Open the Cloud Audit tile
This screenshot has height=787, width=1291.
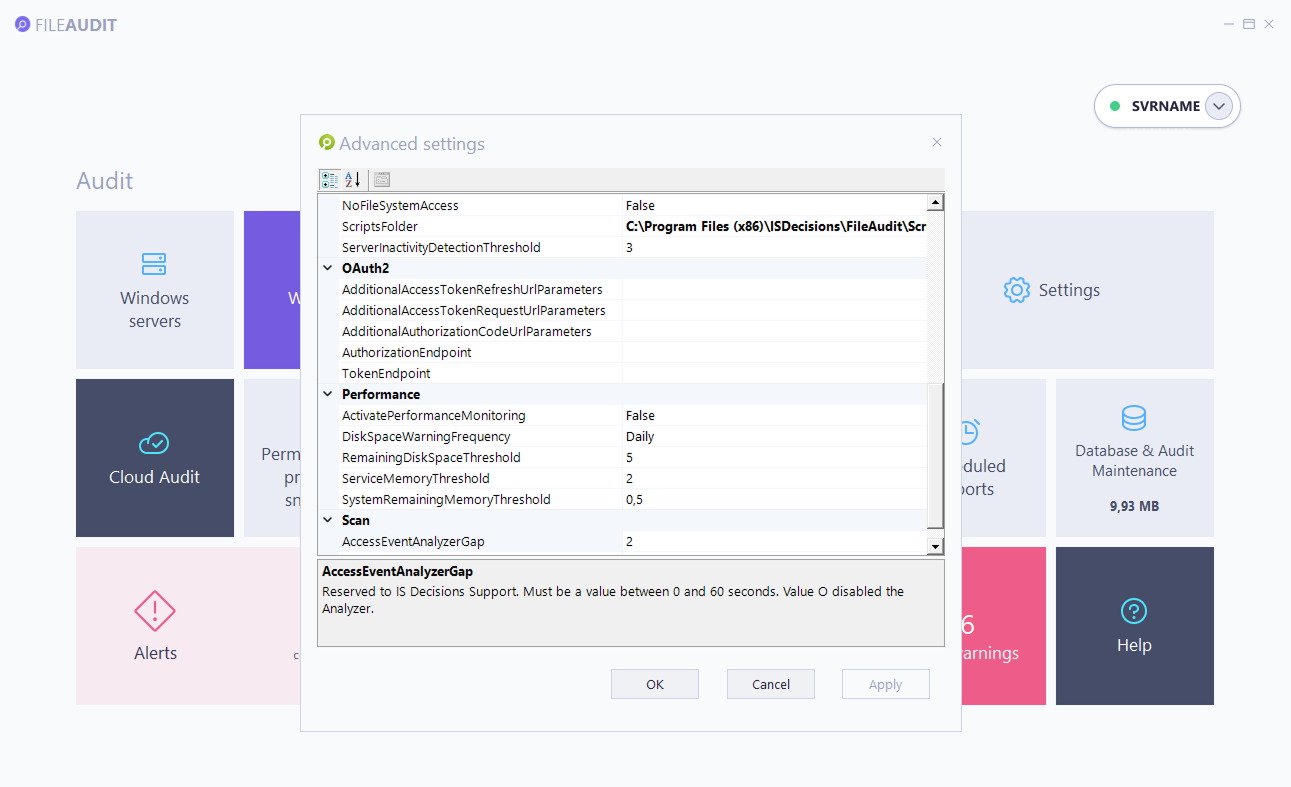click(x=155, y=458)
